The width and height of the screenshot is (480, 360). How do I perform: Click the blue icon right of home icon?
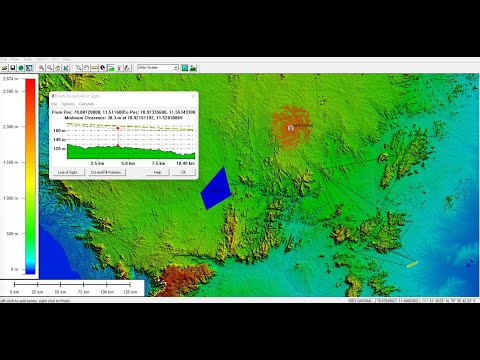(x=66, y=68)
